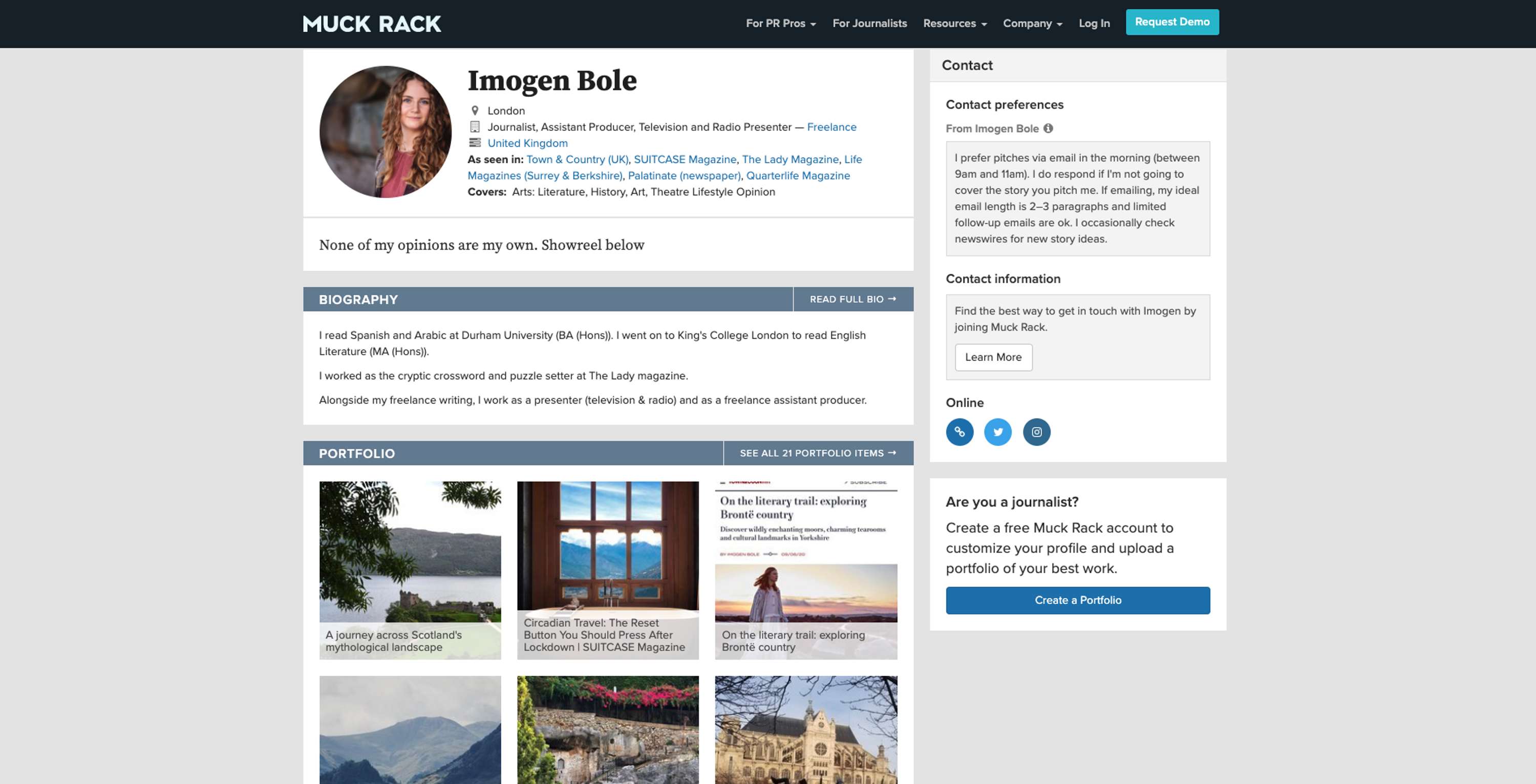Click the info icon beside From Imogen Bole
1536x784 pixels.
(1048, 128)
